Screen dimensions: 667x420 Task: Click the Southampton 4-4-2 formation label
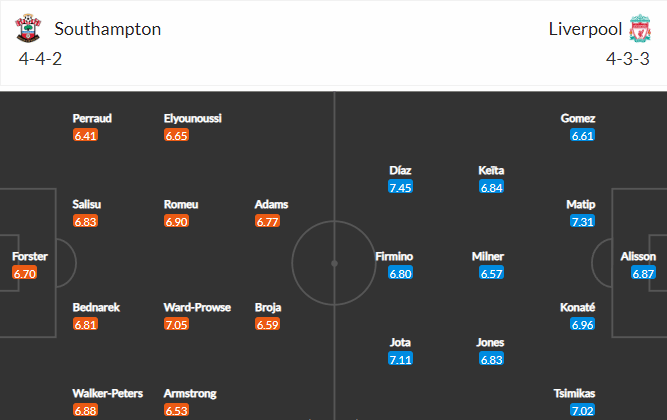tap(40, 59)
